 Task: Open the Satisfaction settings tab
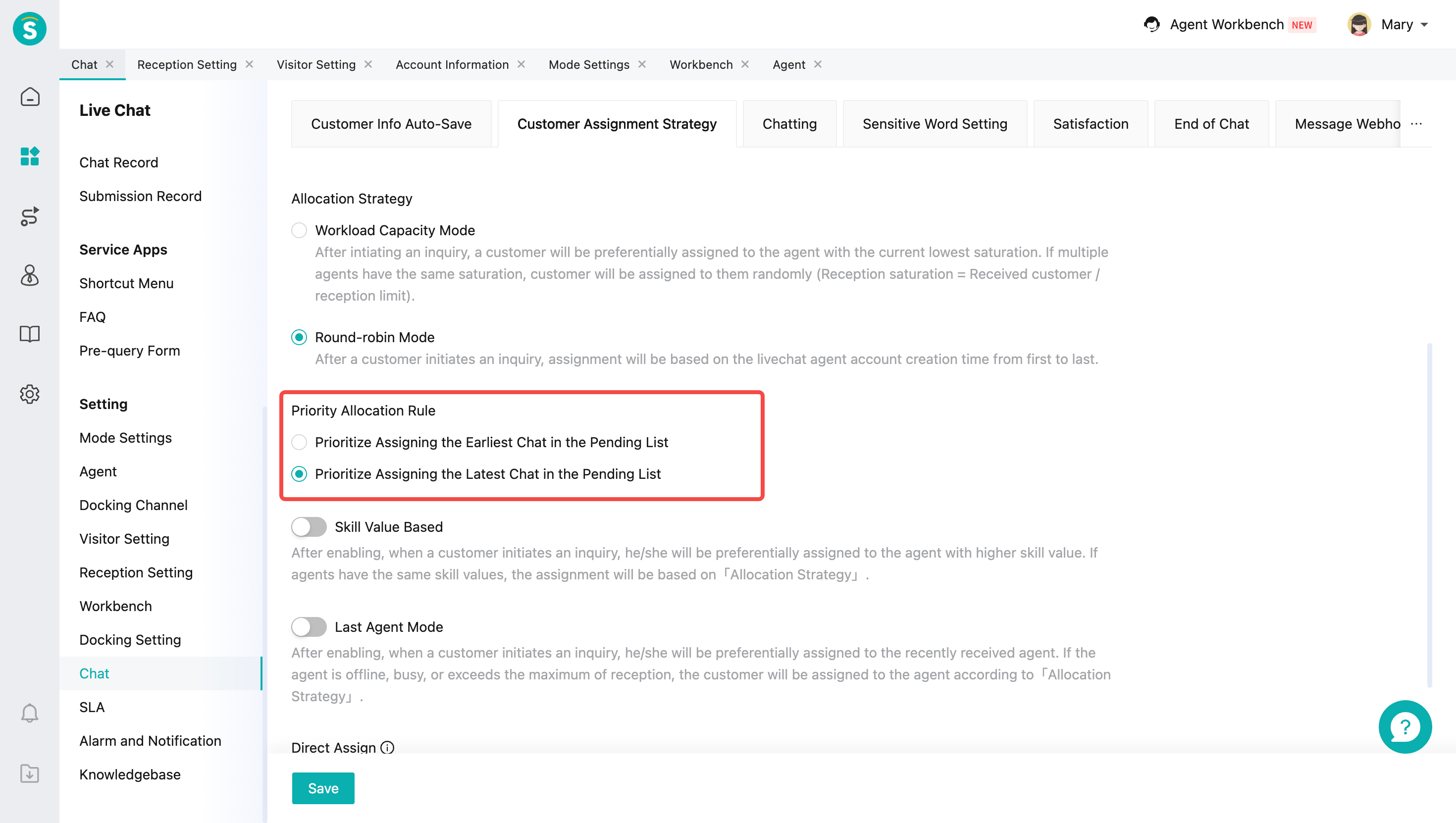(1091, 124)
